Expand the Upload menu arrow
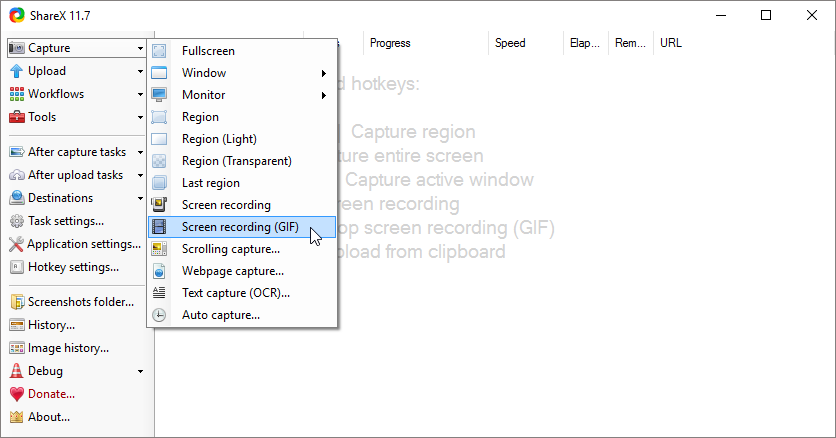The image size is (836, 438). pyautogui.click(x=140, y=71)
